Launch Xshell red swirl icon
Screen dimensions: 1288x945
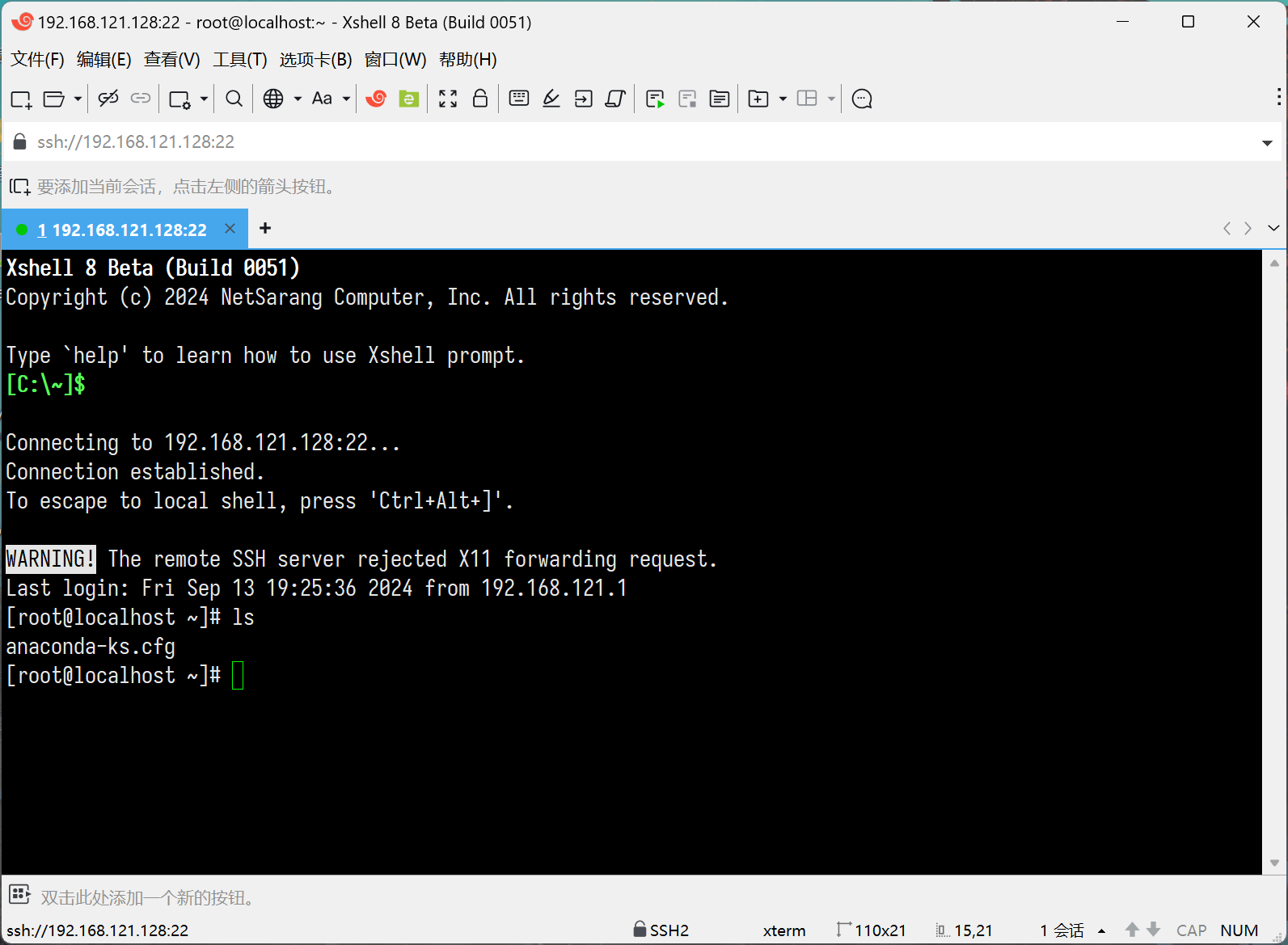click(x=376, y=99)
